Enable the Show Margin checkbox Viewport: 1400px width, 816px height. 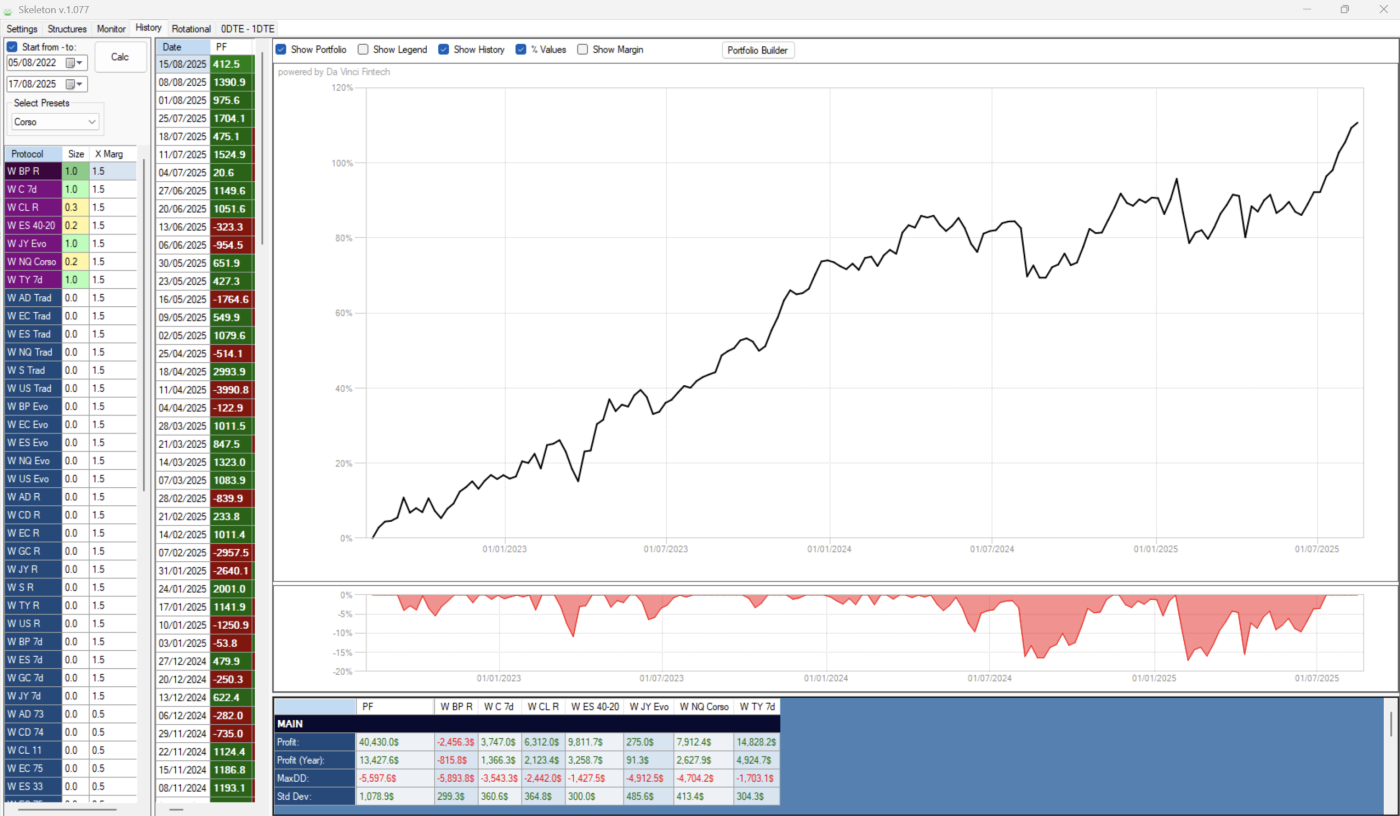point(582,49)
